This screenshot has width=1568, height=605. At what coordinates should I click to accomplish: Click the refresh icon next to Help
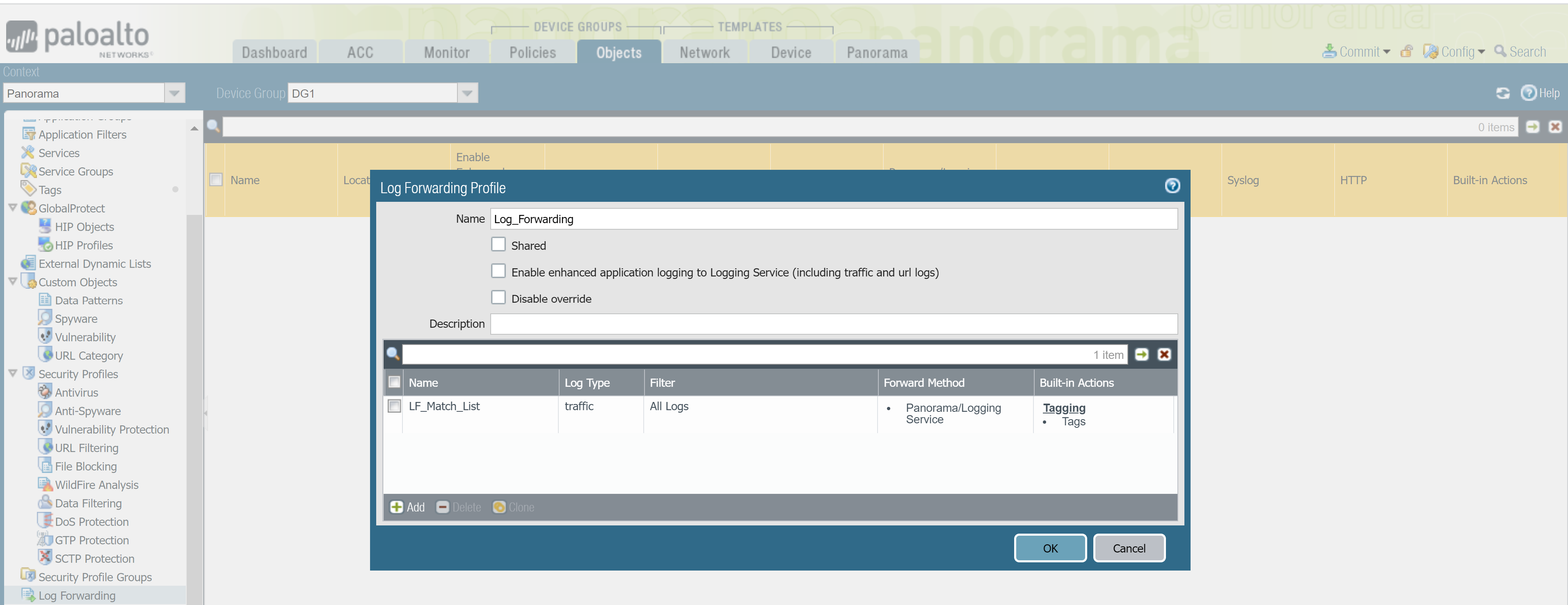tap(1502, 93)
